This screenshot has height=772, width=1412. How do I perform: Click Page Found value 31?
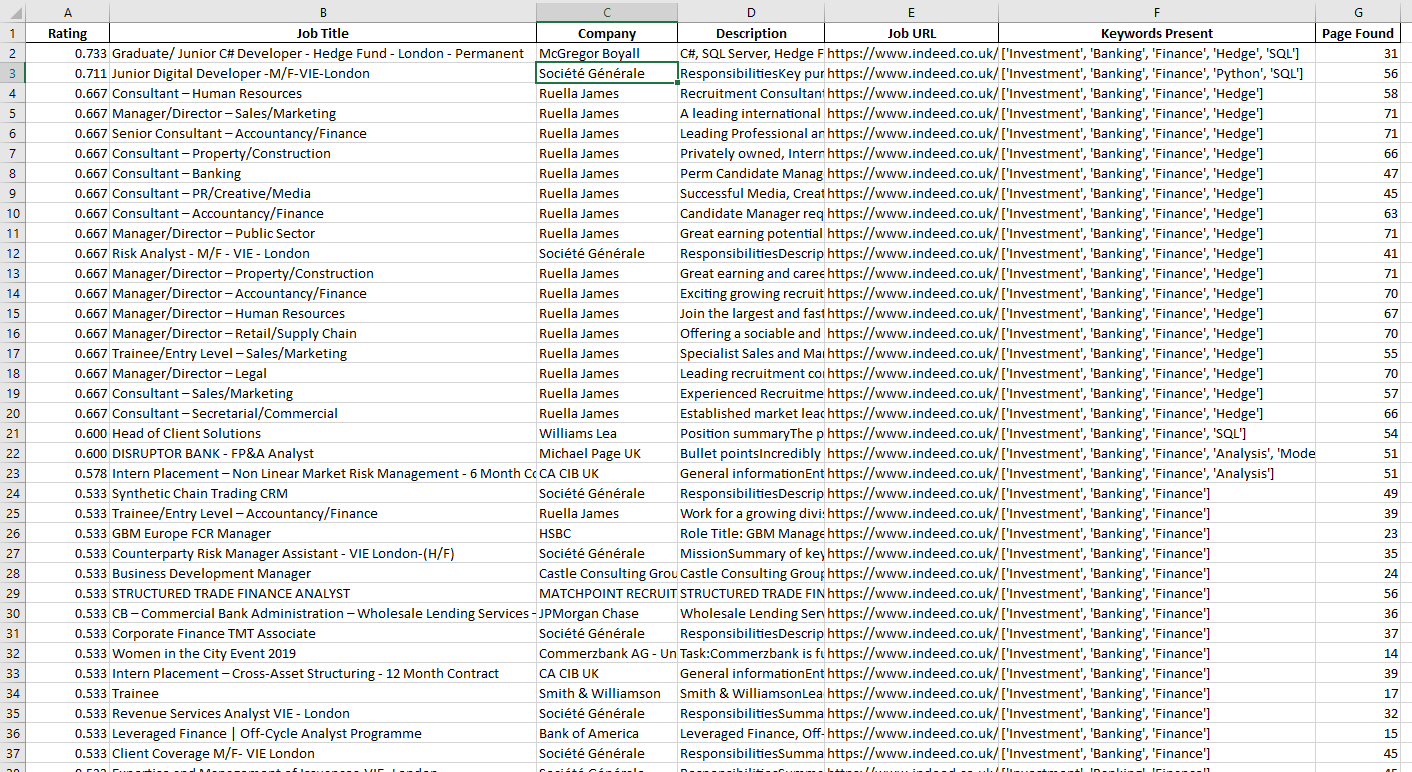(1358, 53)
